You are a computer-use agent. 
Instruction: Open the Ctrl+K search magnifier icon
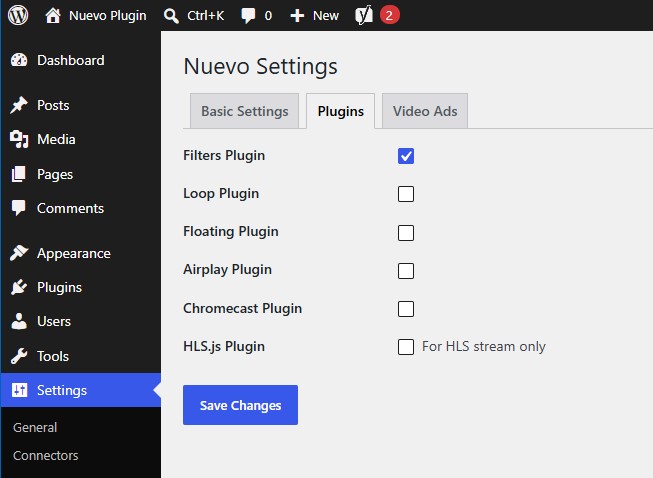171,16
